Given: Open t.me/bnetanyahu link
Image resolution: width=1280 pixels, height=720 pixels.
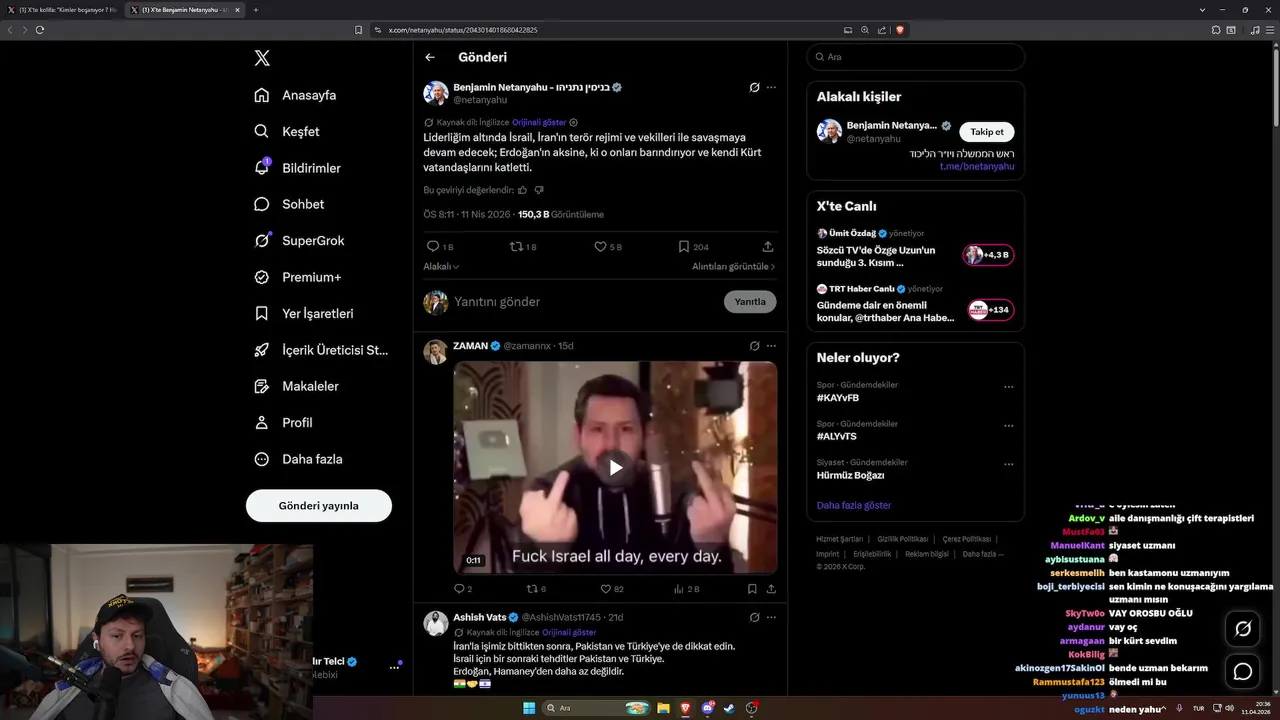Looking at the screenshot, I should (x=977, y=166).
